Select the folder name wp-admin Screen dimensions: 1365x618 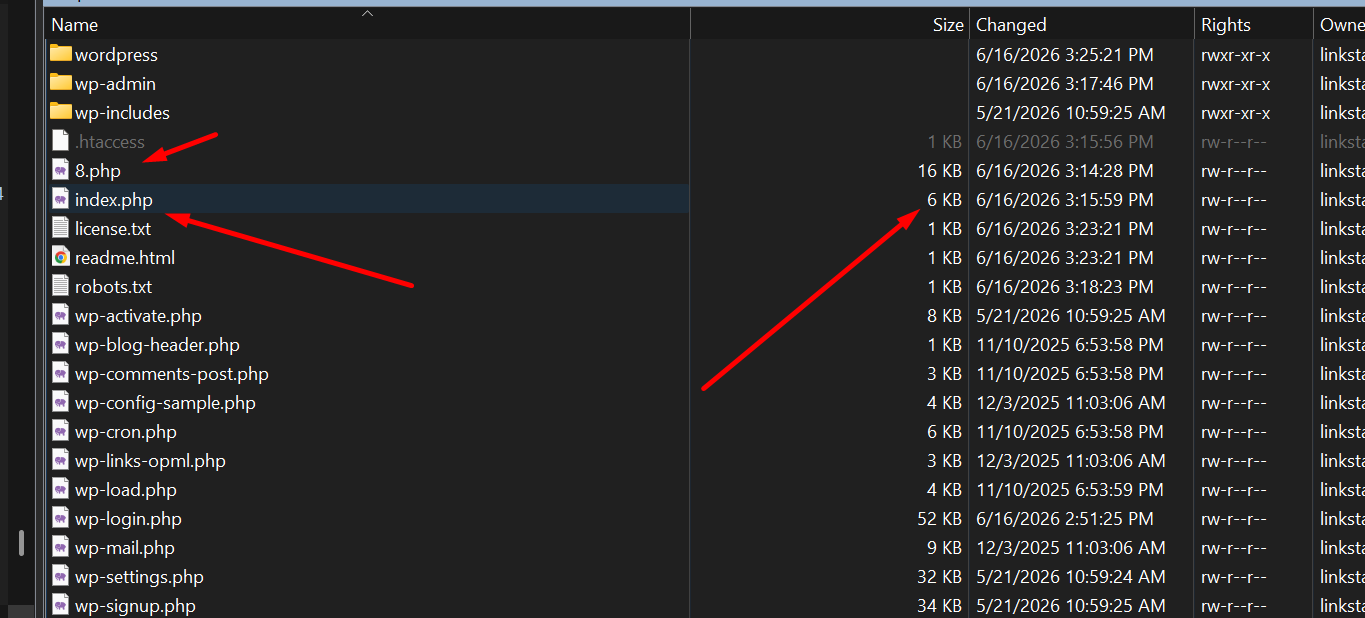[x=115, y=84]
